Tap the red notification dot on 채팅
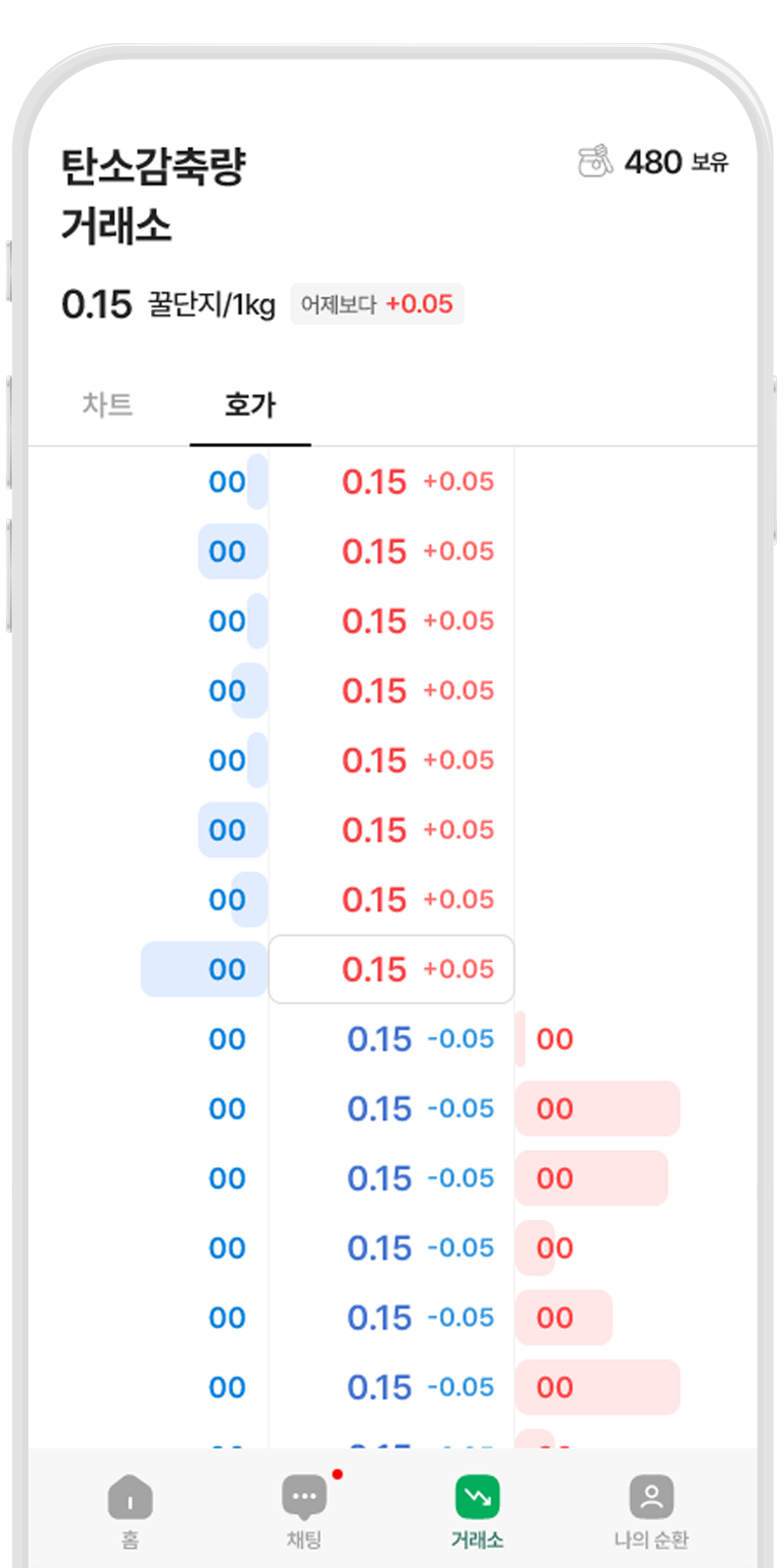Viewport: 784px width, 1568px height. pos(337,1475)
